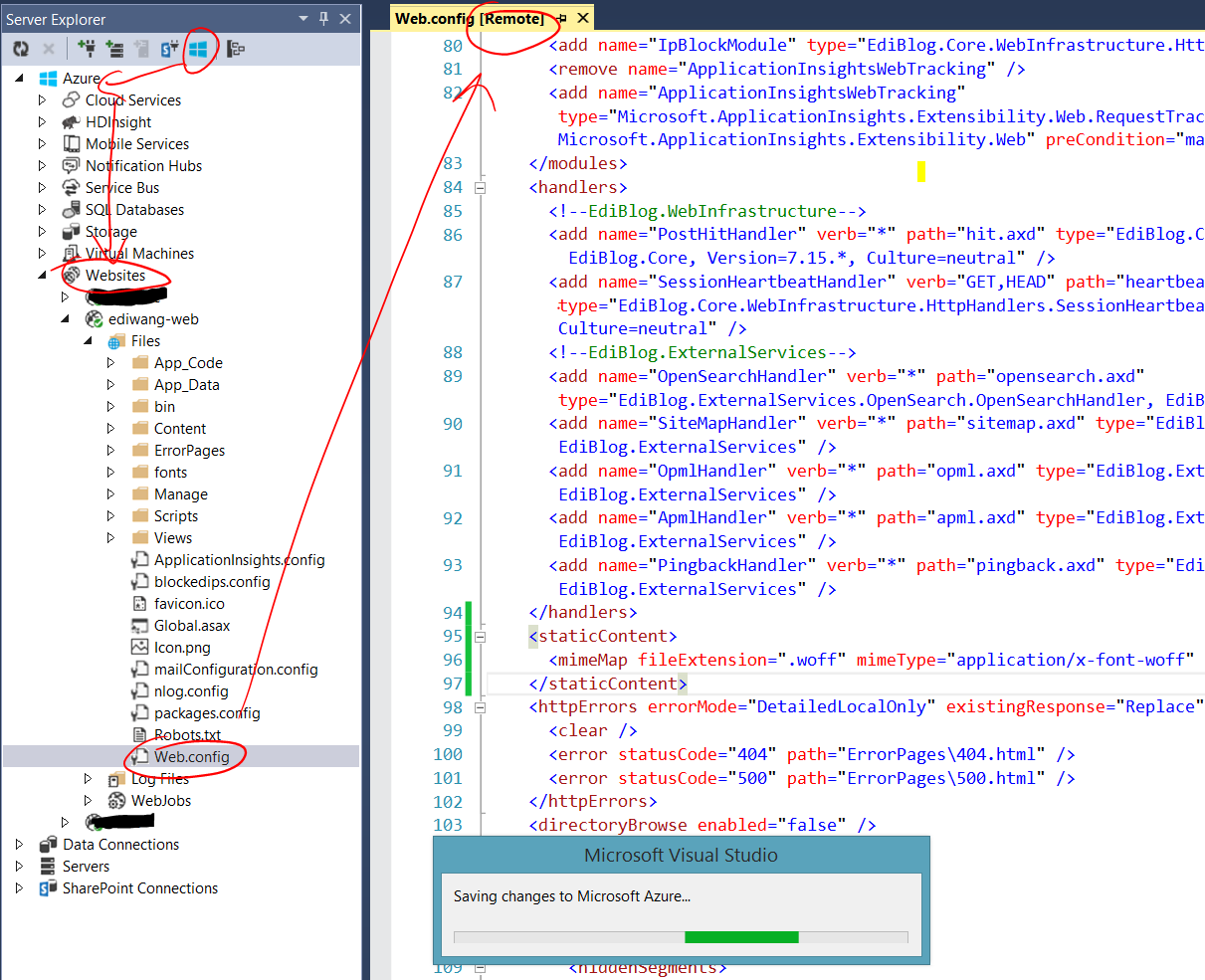Image resolution: width=1205 pixels, height=980 pixels.
Task: Click the WebJobs node icon
Action: point(116,800)
